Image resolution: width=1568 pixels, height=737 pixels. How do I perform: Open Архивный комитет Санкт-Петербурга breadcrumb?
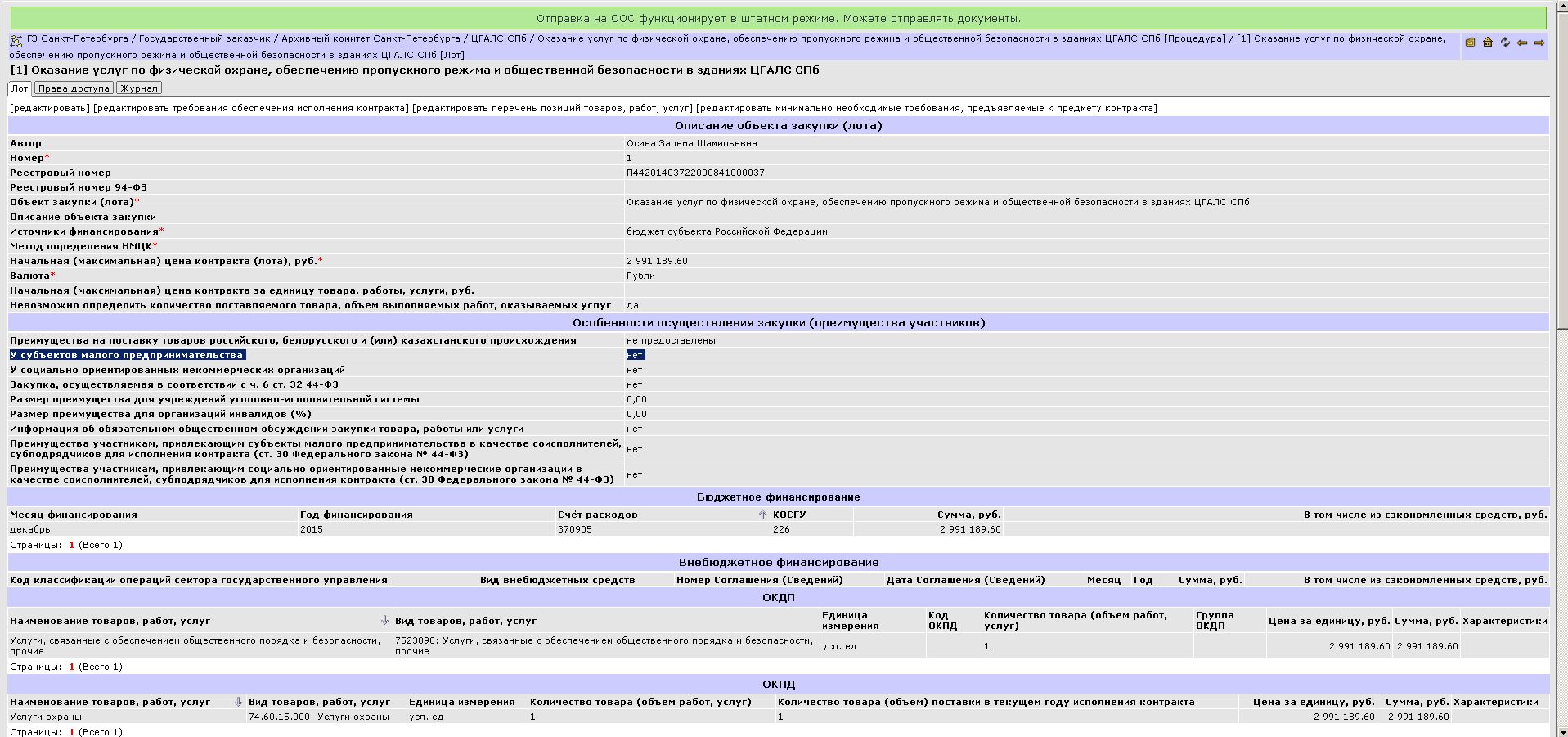click(x=371, y=38)
